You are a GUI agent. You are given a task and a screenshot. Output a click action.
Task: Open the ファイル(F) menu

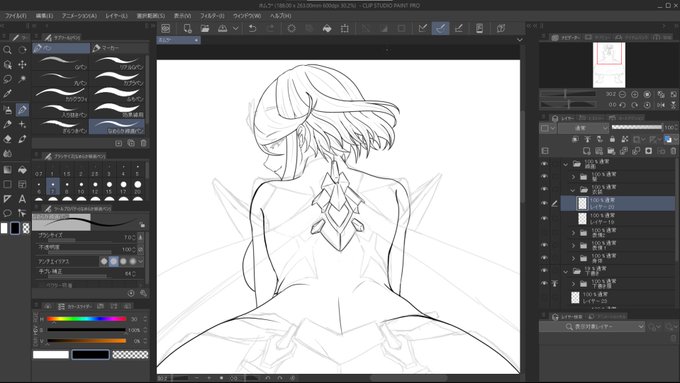[16, 16]
